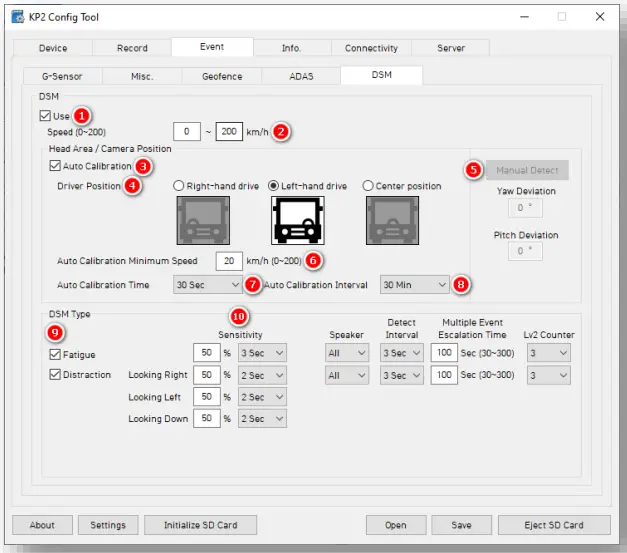
Task: Open the Looking Down seconds dropdown
Action: click(x=262, y=419)
